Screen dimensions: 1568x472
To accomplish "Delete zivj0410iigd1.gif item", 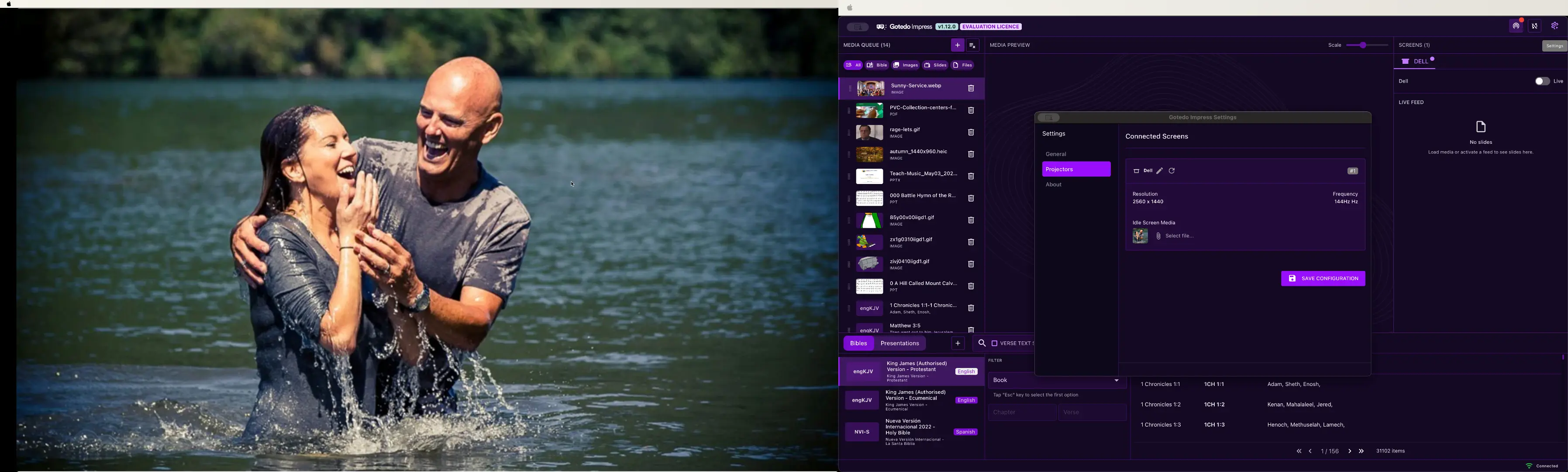I will click(972, 264).
